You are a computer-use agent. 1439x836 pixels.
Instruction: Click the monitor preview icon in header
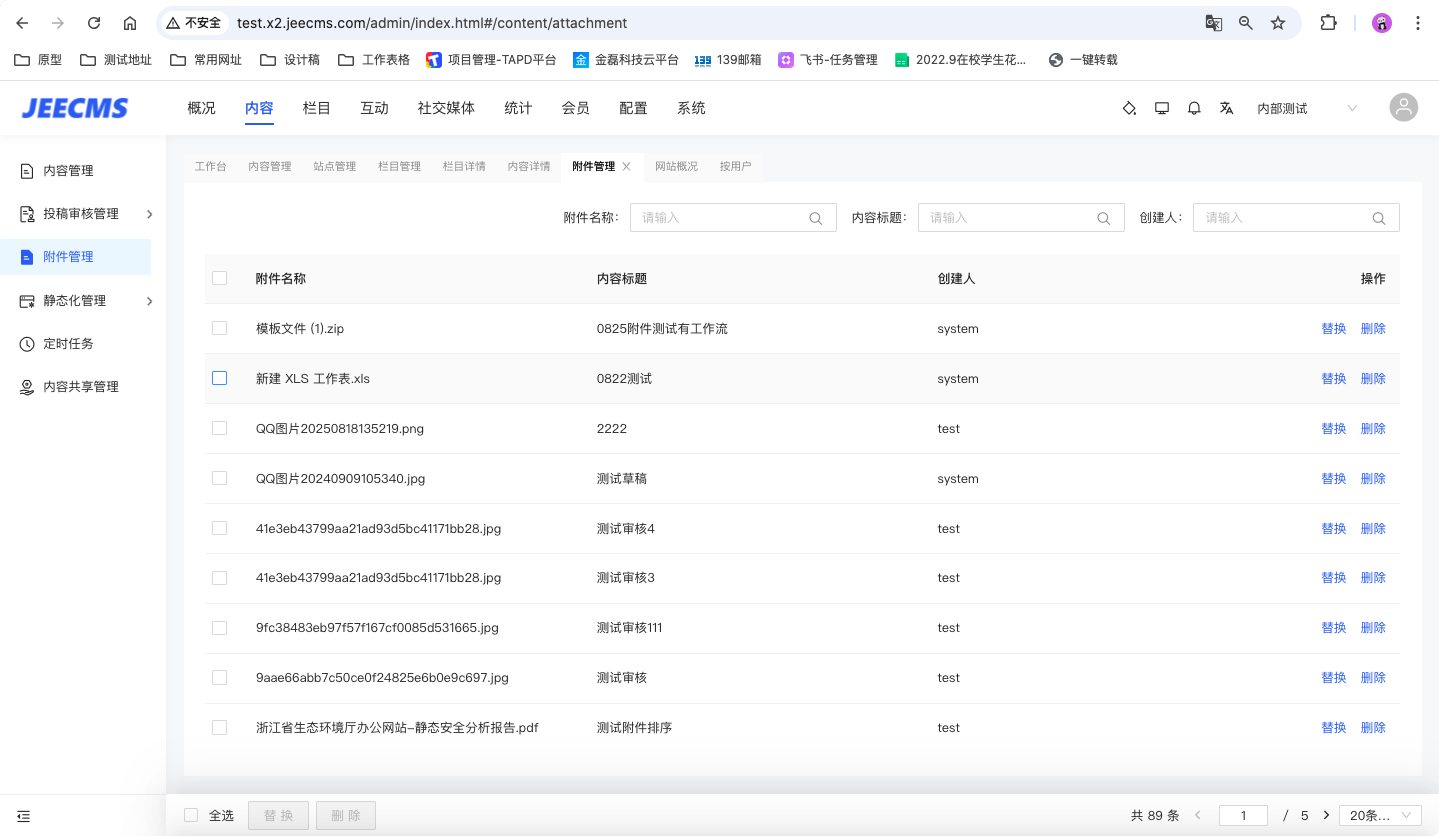pos(1161,108)
